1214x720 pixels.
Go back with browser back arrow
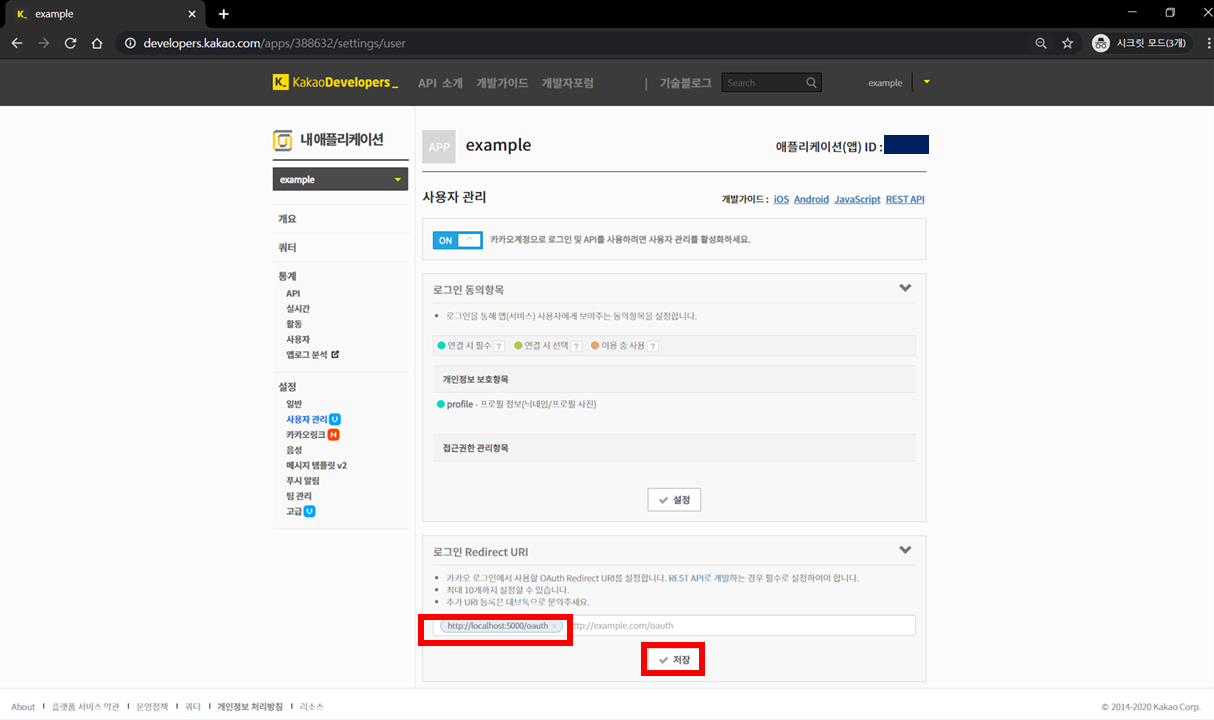click(16, 43)
